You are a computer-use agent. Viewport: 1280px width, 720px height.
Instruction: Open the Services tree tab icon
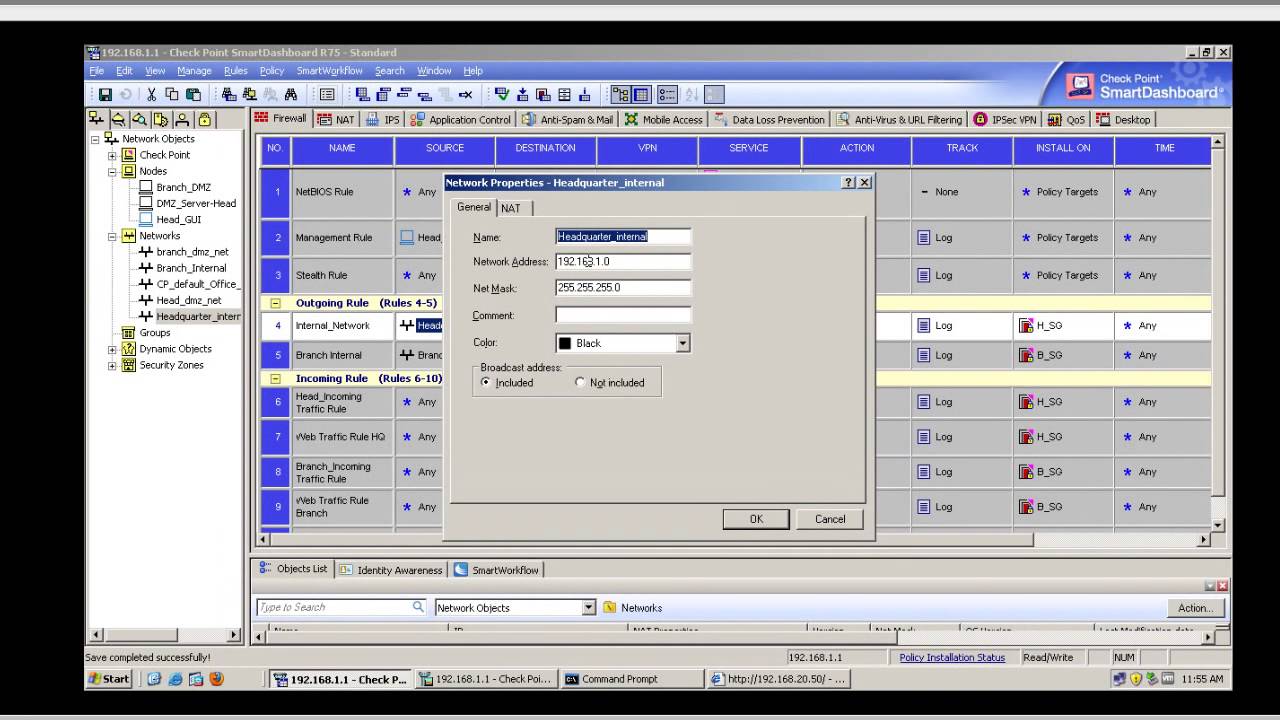pyautogui.click(x=118, y=119)
